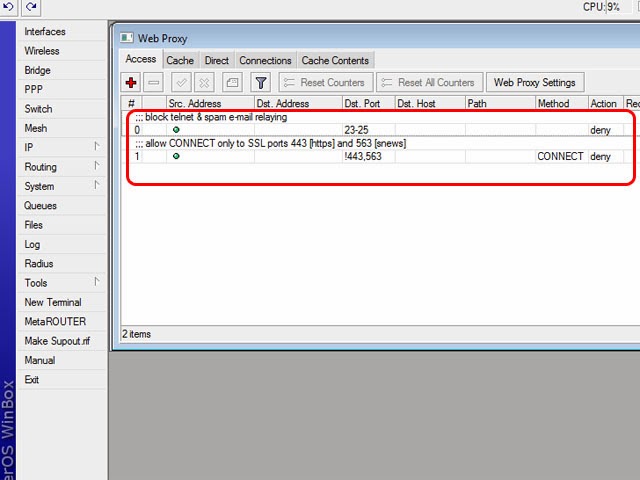This screenshot has height=480, width=640.
Task: Open the Manual entry
Action: pyautogui.click(x=61, y=360)
